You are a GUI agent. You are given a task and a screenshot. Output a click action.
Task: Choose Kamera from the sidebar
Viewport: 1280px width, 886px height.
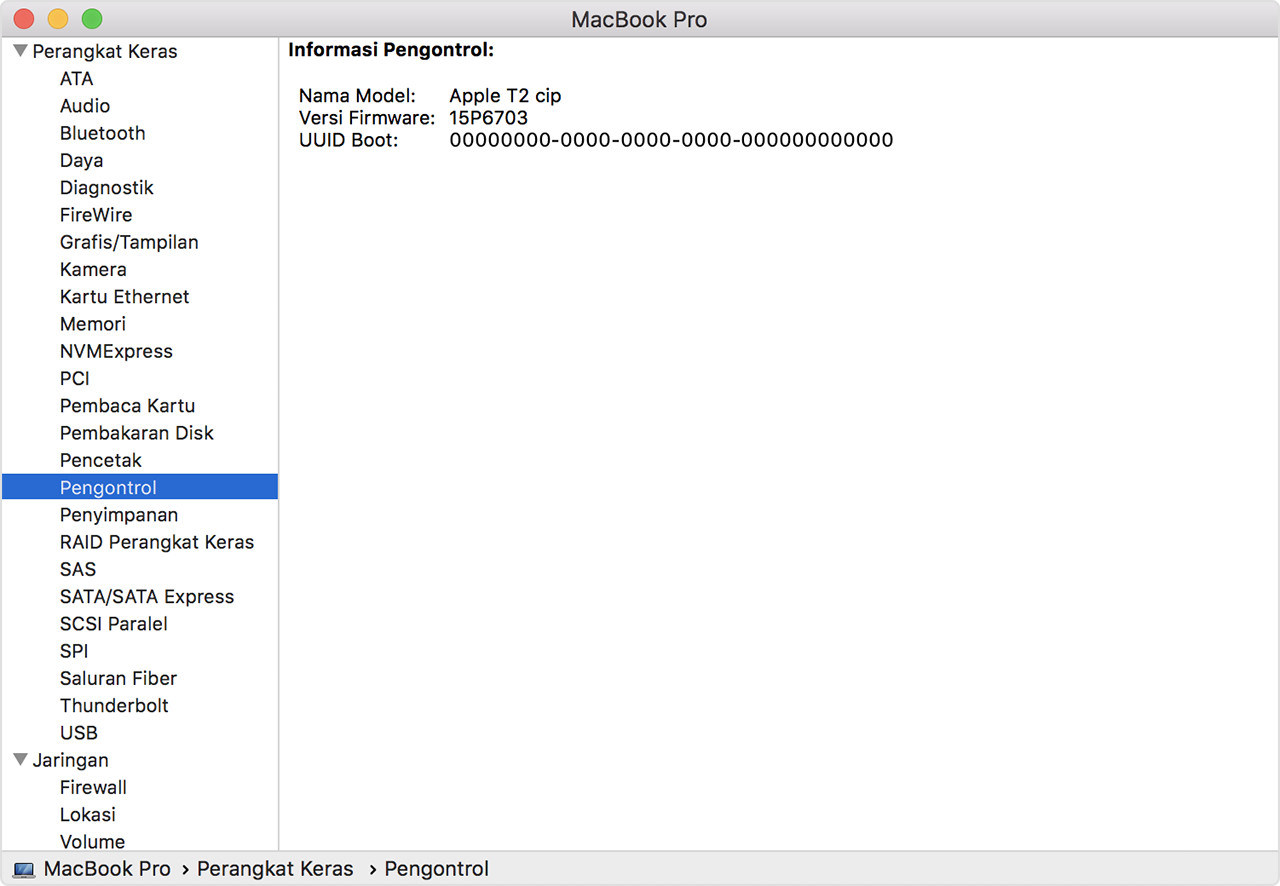[x=93, y=269]
